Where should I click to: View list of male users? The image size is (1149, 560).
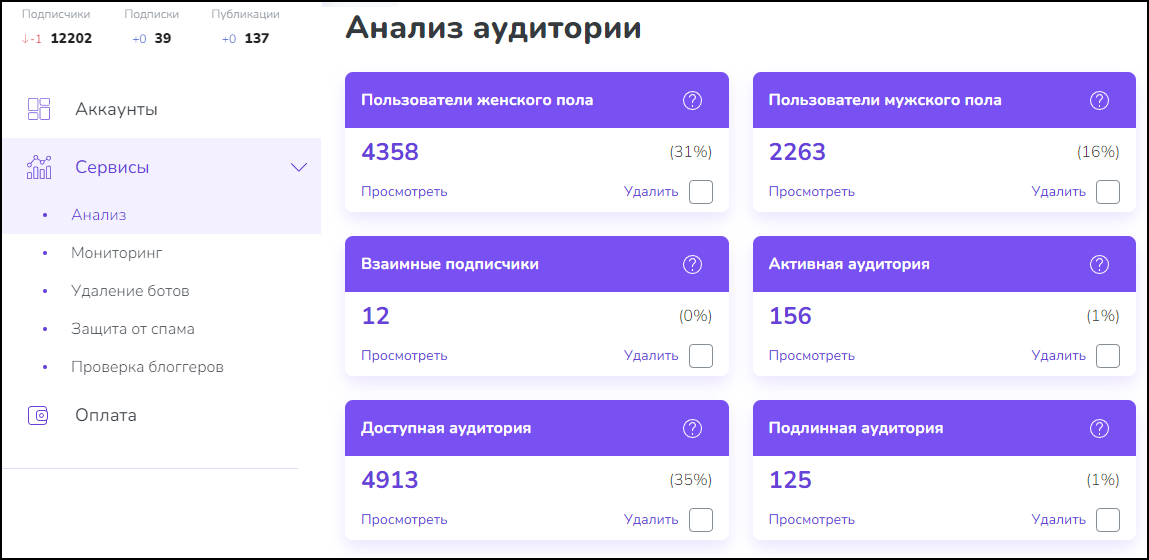tap(811, 192)
